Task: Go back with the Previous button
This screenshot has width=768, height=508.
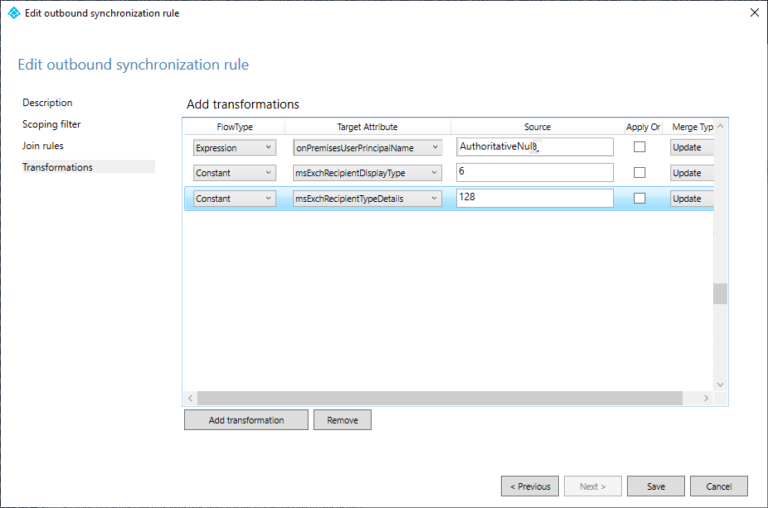Action: point(530,486)
